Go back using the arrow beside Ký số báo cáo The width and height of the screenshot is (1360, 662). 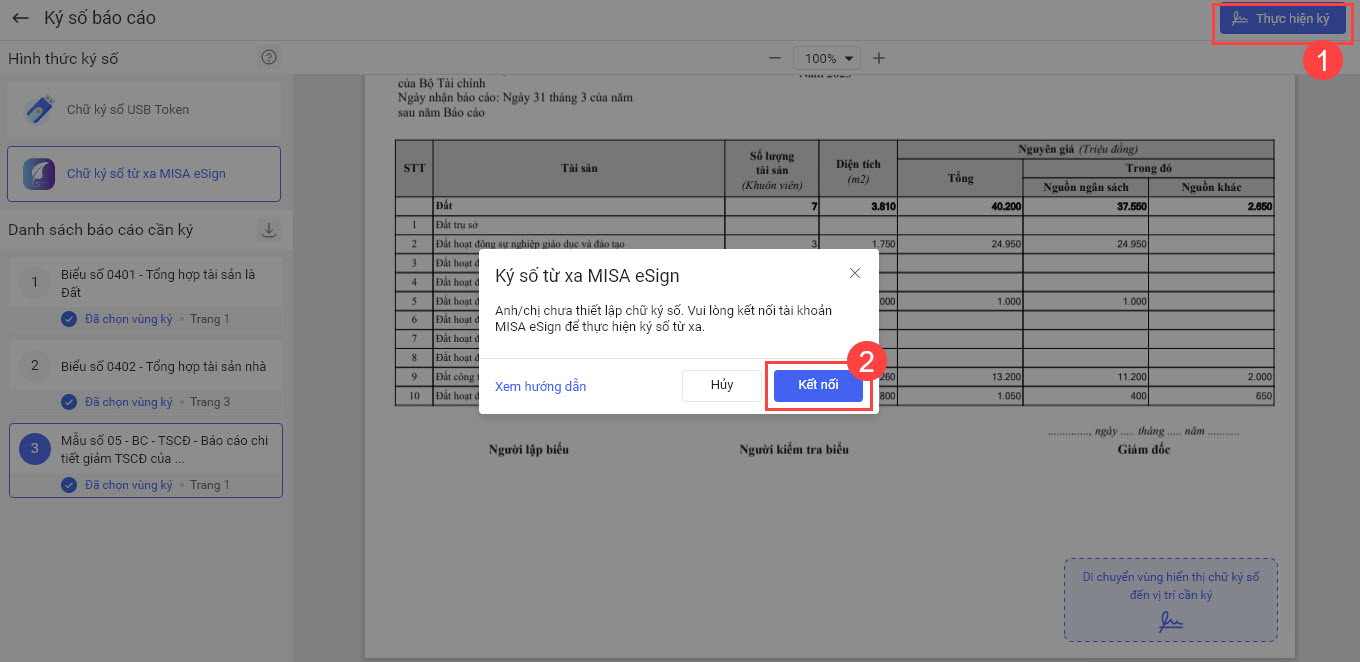coord(20,18)
